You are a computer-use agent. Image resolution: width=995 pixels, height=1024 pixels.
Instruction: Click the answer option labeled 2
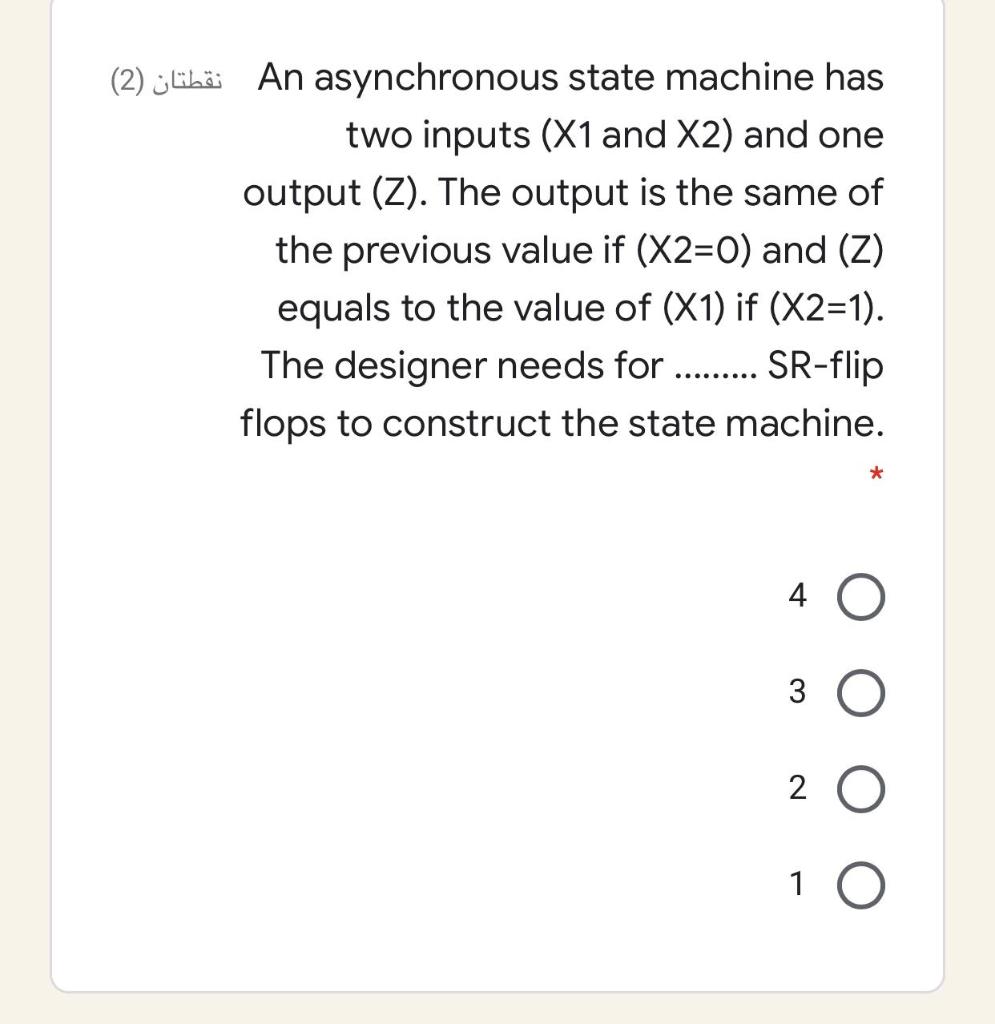(x=796, y=789)
